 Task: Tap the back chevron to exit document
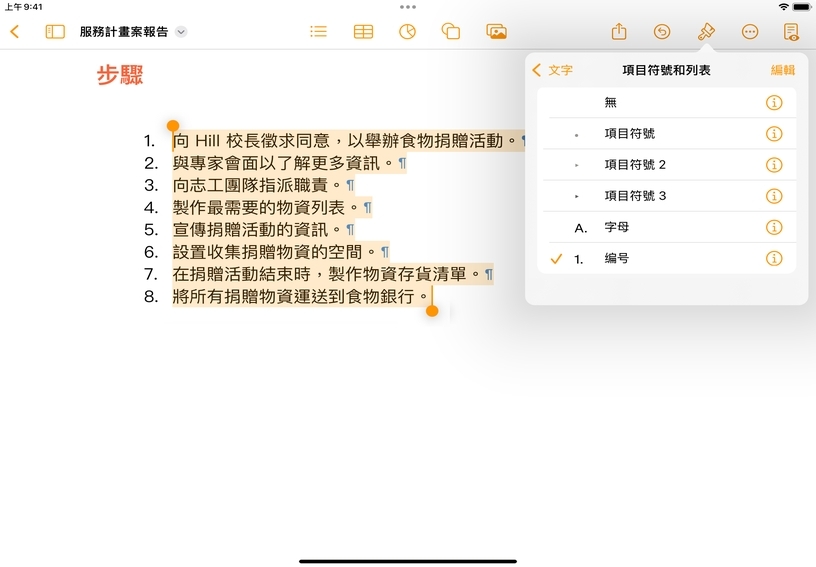pyautogui.click(x=14, y=32)
